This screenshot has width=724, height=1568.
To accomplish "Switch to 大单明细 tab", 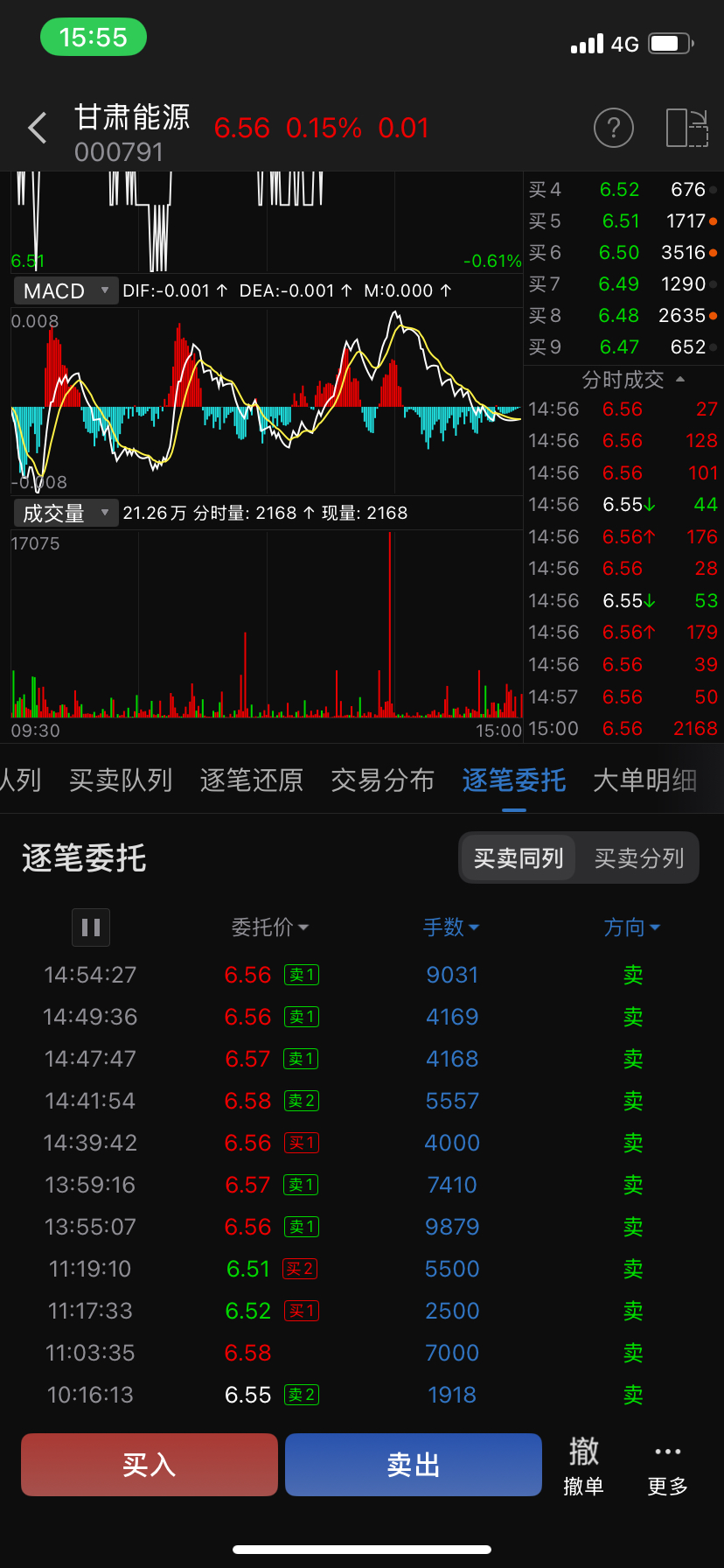I will [645, 780].
